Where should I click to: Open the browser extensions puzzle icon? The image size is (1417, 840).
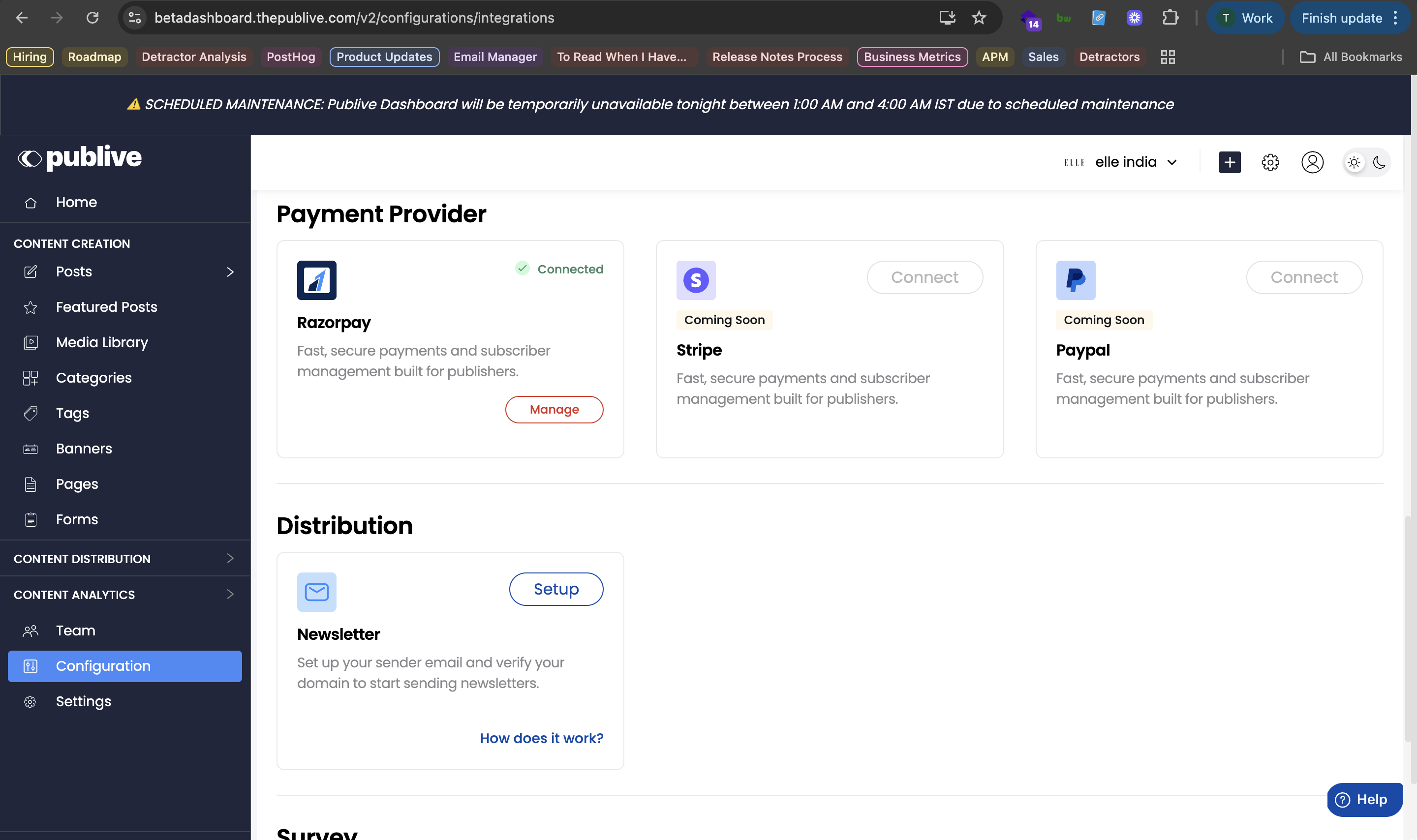[1170, 18]
